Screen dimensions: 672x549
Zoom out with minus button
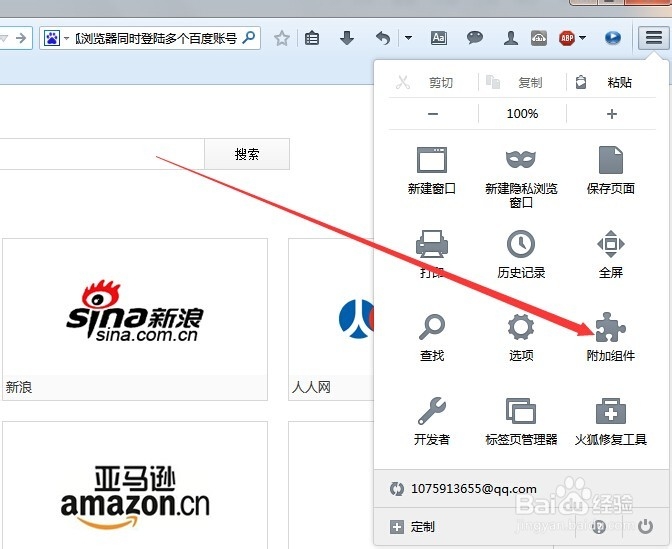(x=433, y=114)
